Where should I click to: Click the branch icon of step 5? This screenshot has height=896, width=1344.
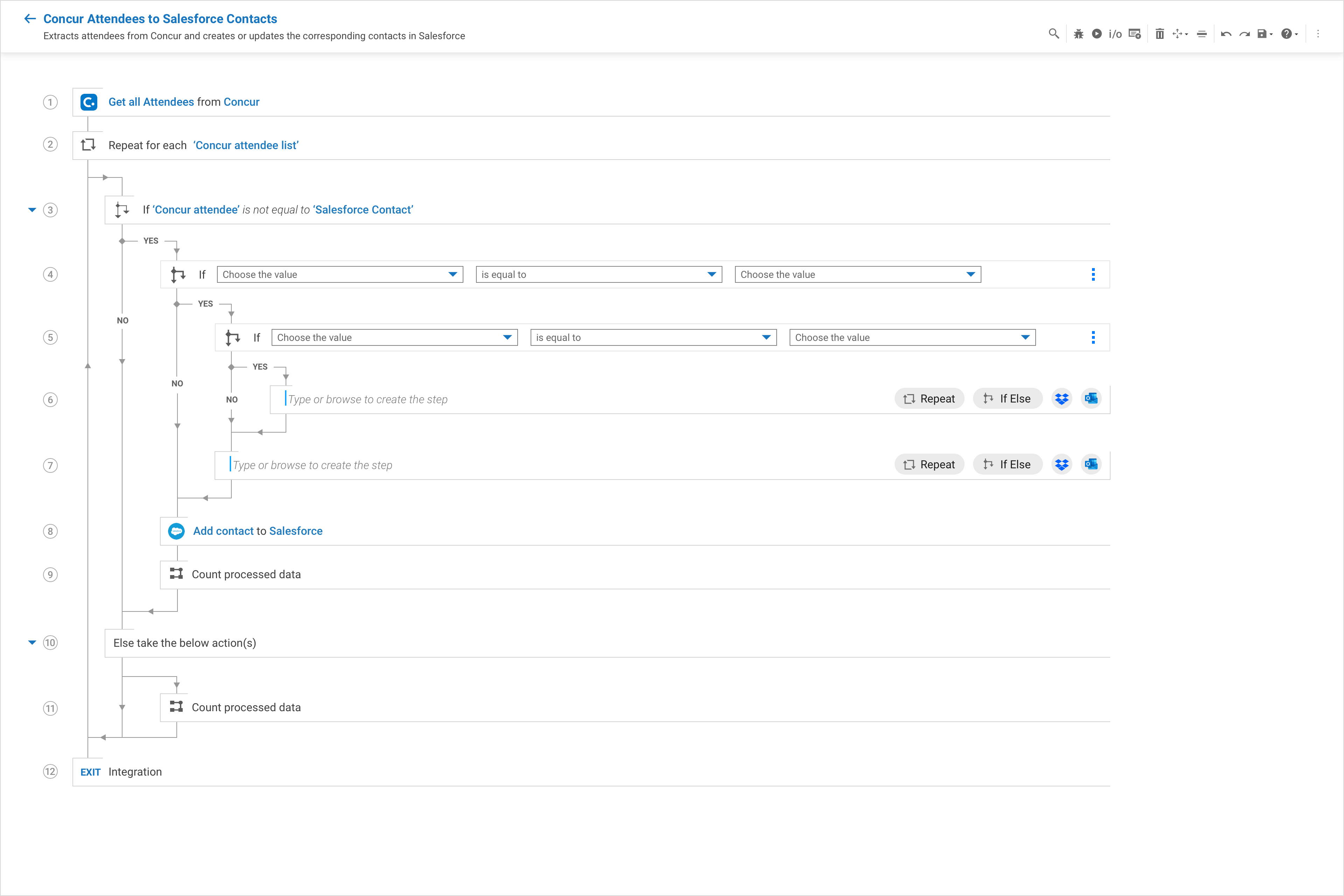(x=232, y=337)
